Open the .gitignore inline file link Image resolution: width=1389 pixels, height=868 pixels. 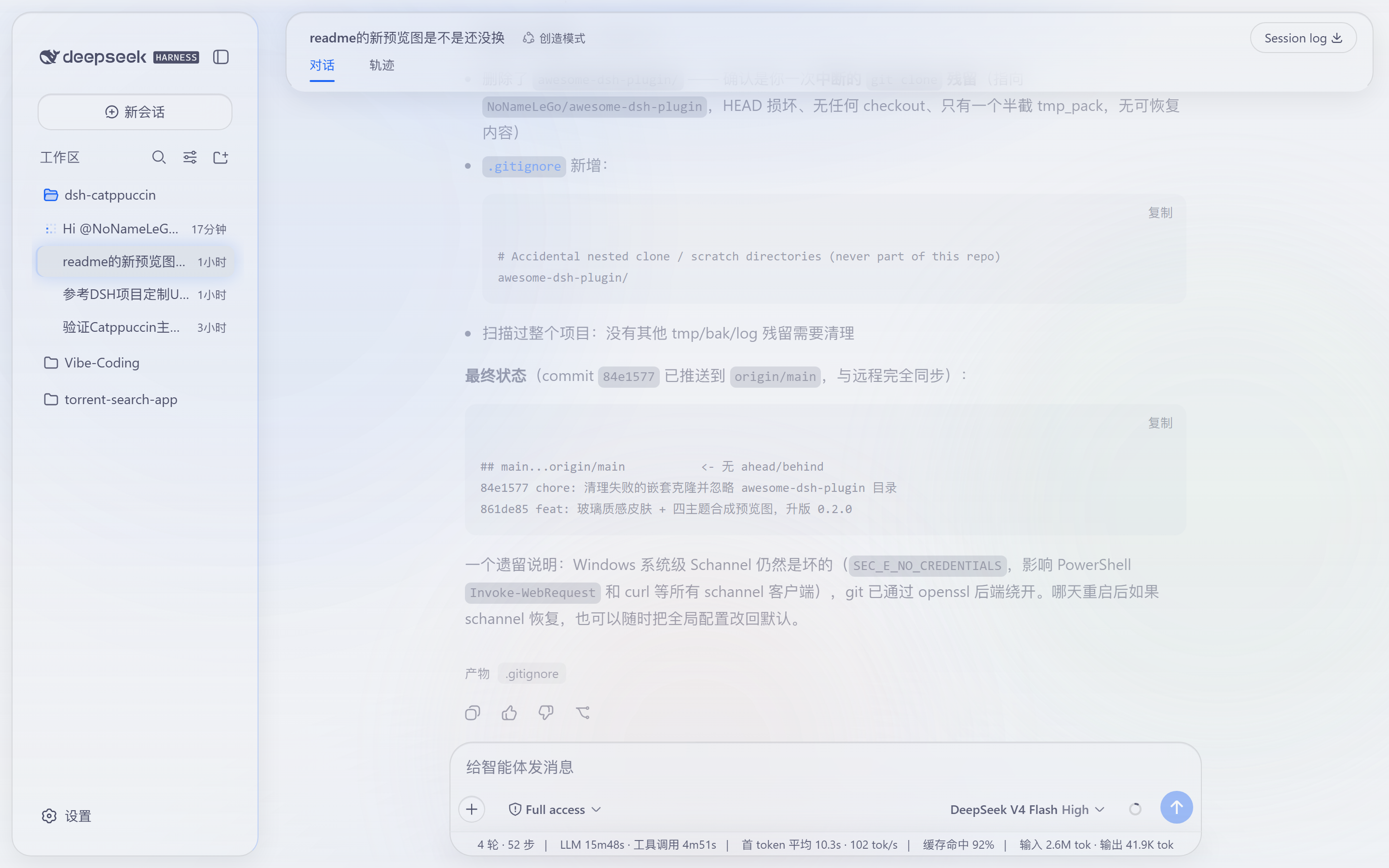pos(524,166)
